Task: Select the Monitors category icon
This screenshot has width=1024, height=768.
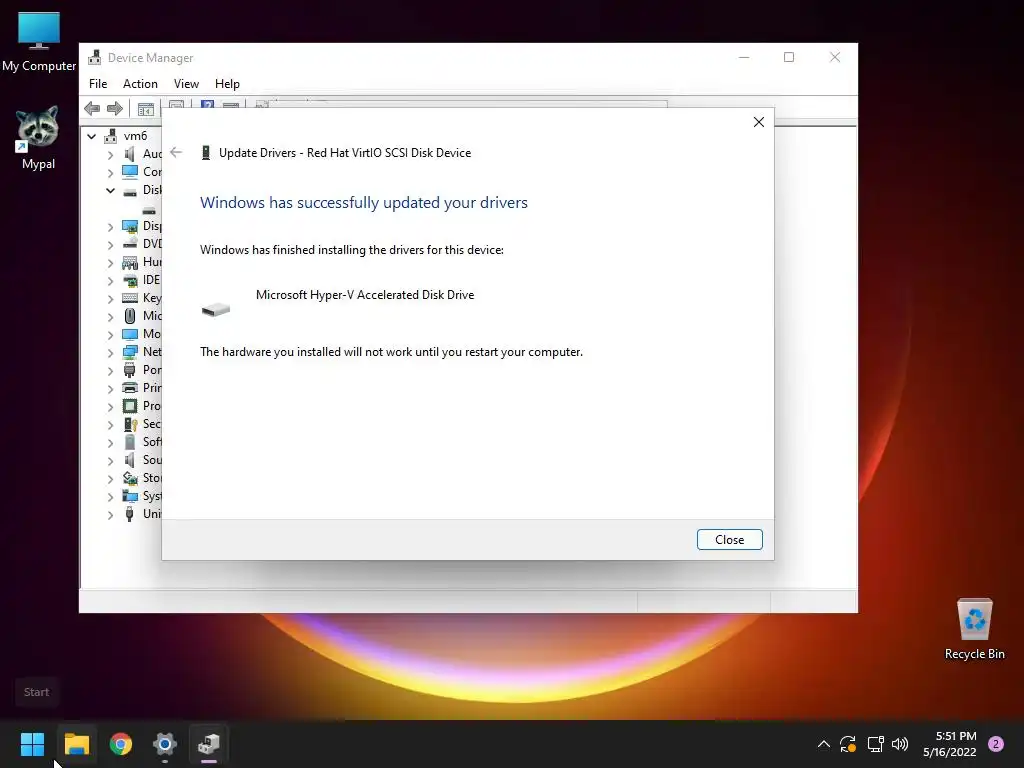Action: tap(130, 334)
